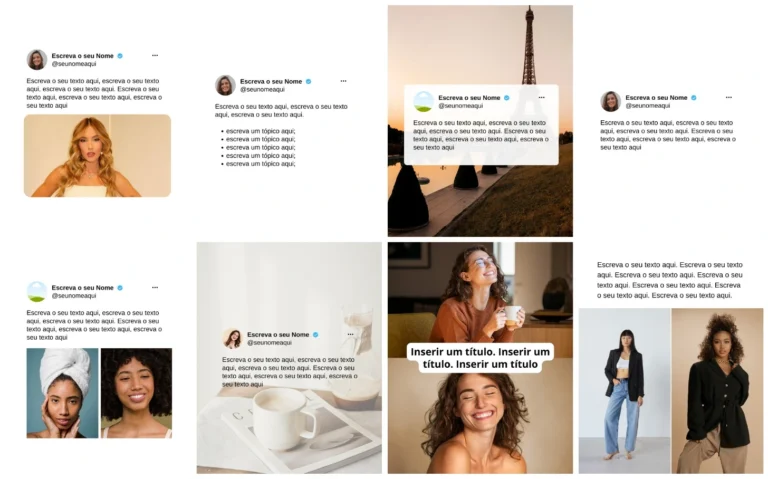Open the three-dot menu above the blonde woman photo
This screenshot has width=768, height=479.
(155, 55)
